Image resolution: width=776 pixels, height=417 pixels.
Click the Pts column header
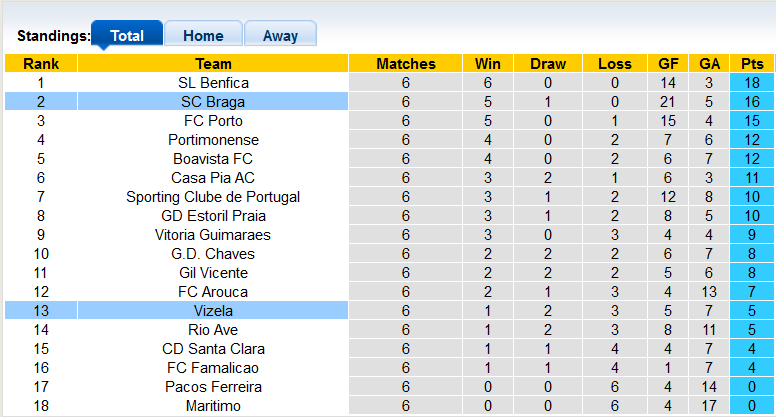752,64
